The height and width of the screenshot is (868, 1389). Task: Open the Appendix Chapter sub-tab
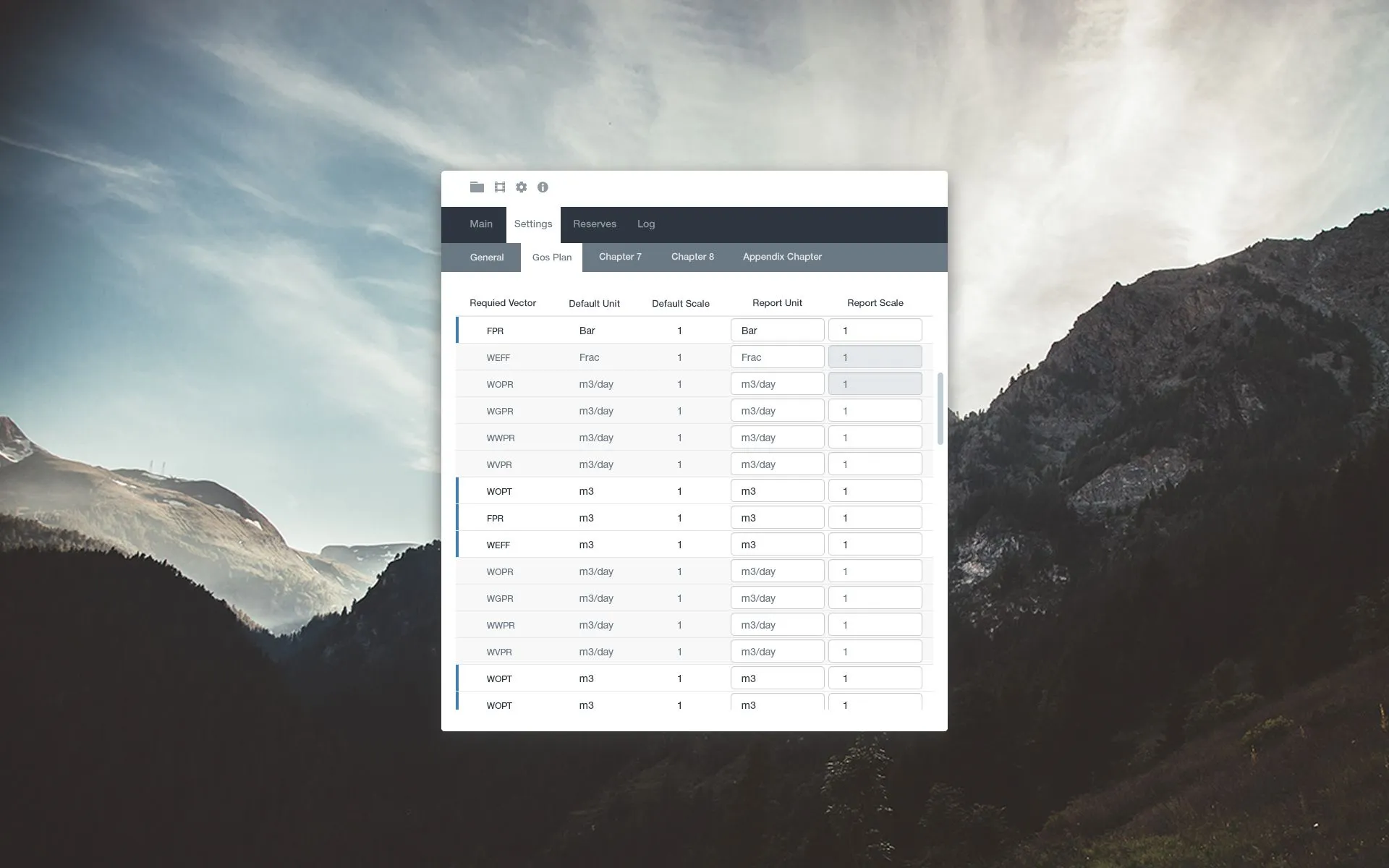click(782, 257)
